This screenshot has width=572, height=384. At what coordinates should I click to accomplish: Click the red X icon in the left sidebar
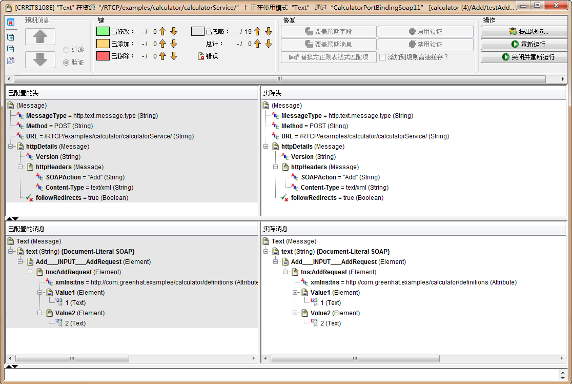coord(11,23)
